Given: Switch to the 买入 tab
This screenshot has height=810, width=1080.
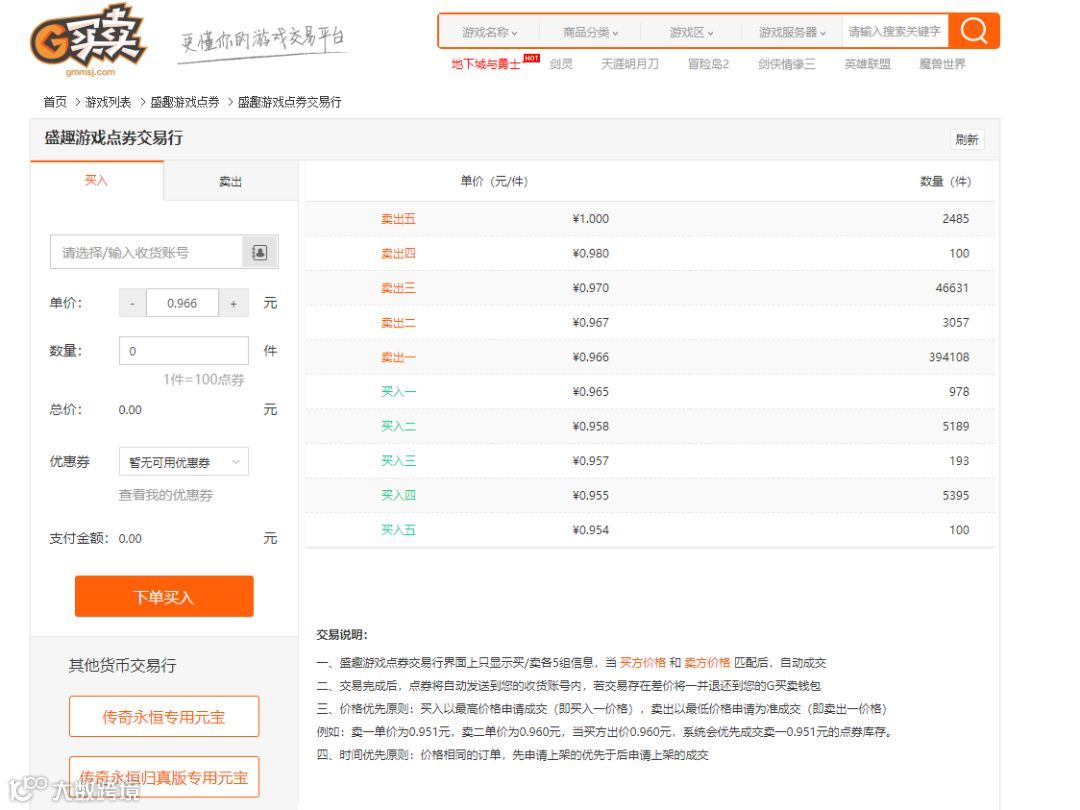Looking at the screenshot, I should pyautogui.click(x=96, y=180).
